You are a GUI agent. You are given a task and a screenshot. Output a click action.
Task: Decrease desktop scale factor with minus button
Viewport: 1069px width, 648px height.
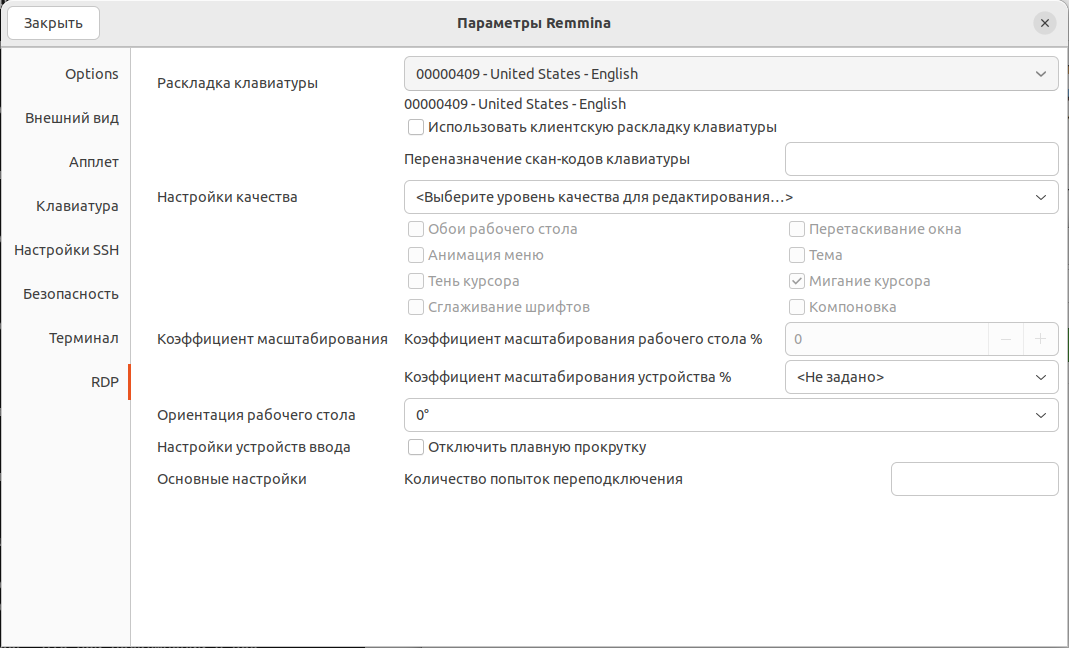(1006, 339)
